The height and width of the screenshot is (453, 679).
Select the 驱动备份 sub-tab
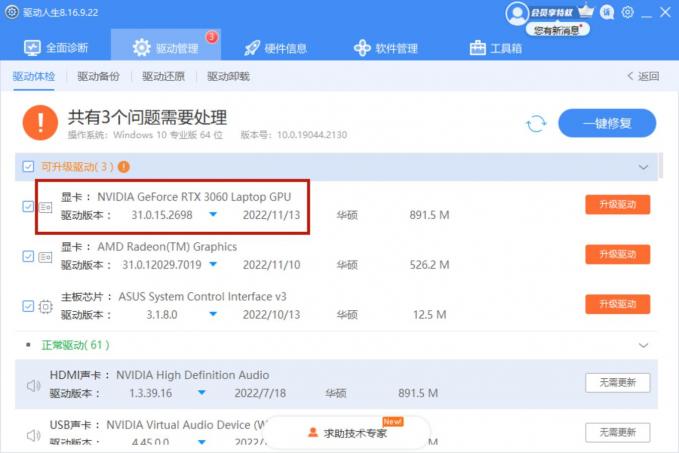[x=98, y=77]
